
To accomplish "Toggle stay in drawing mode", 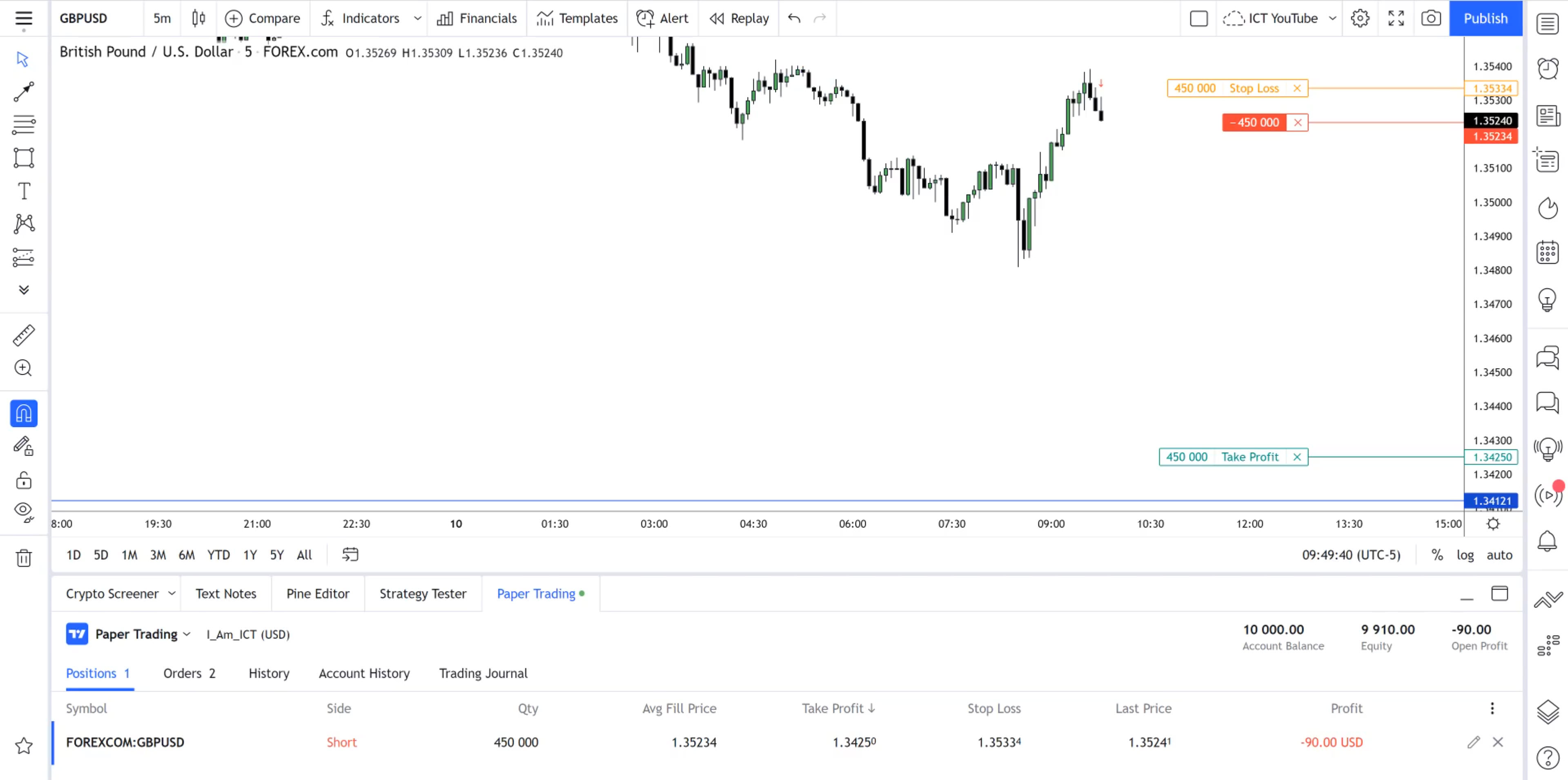I will [24, 447].
